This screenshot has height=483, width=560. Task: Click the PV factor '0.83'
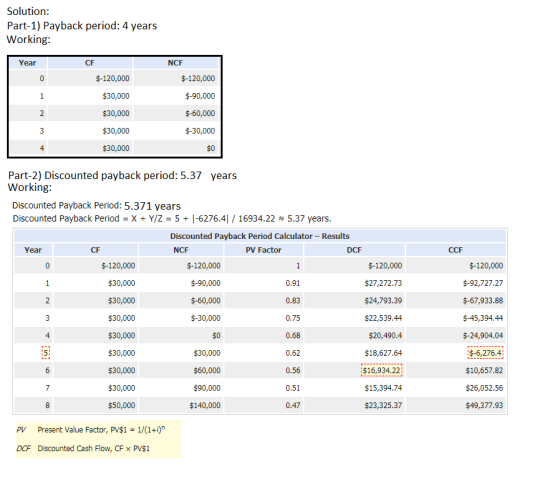[x=292, y=301]
